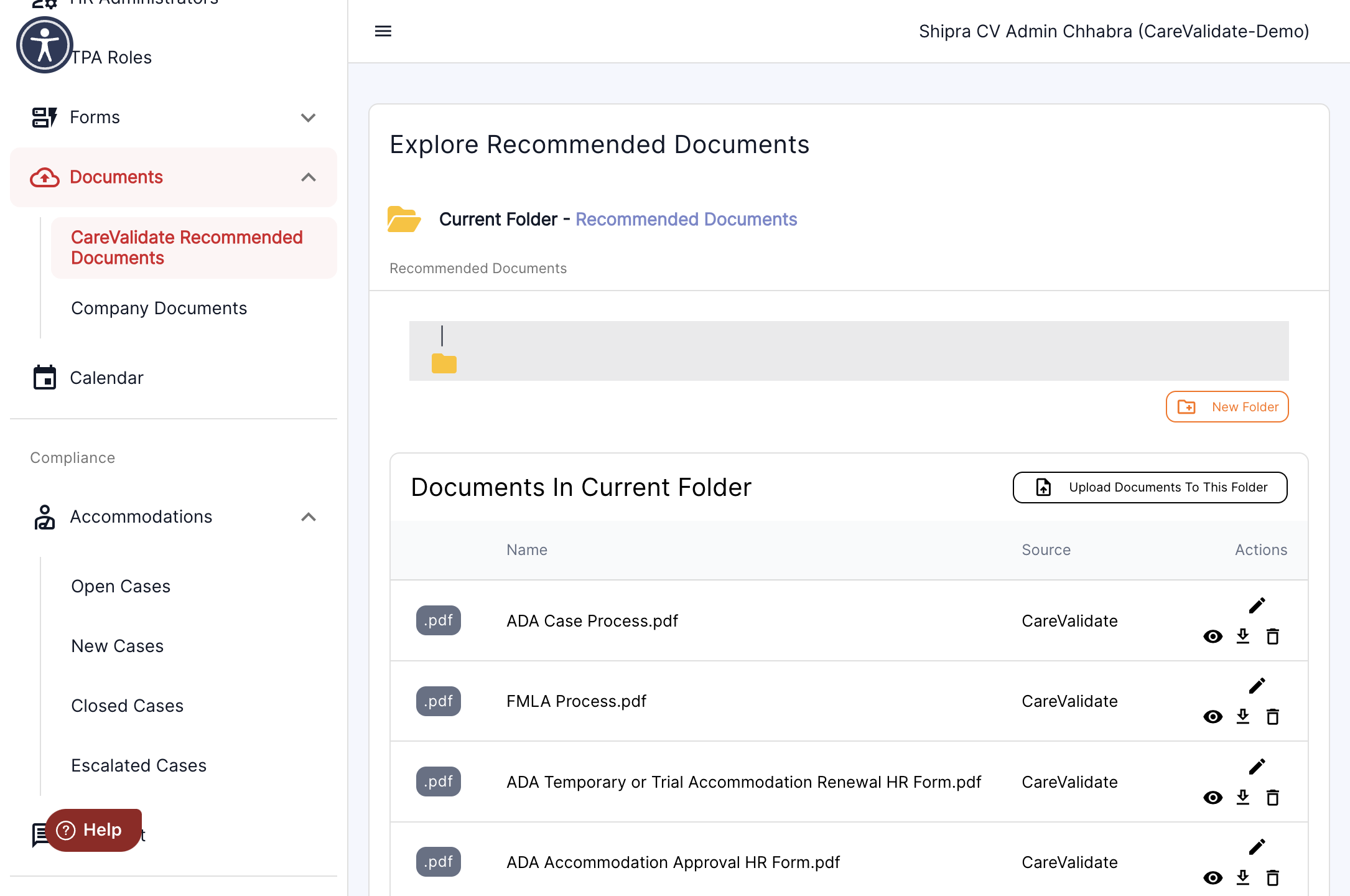Go to New Cases

click(x=118, y=646)
